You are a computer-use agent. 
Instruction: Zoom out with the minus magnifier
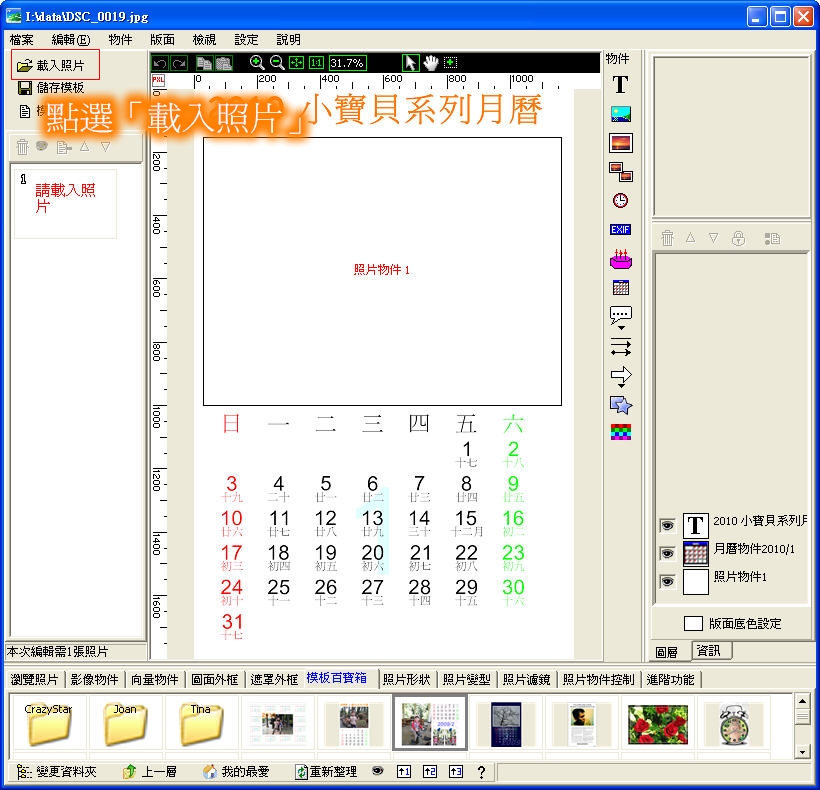[x=277, y=63]
